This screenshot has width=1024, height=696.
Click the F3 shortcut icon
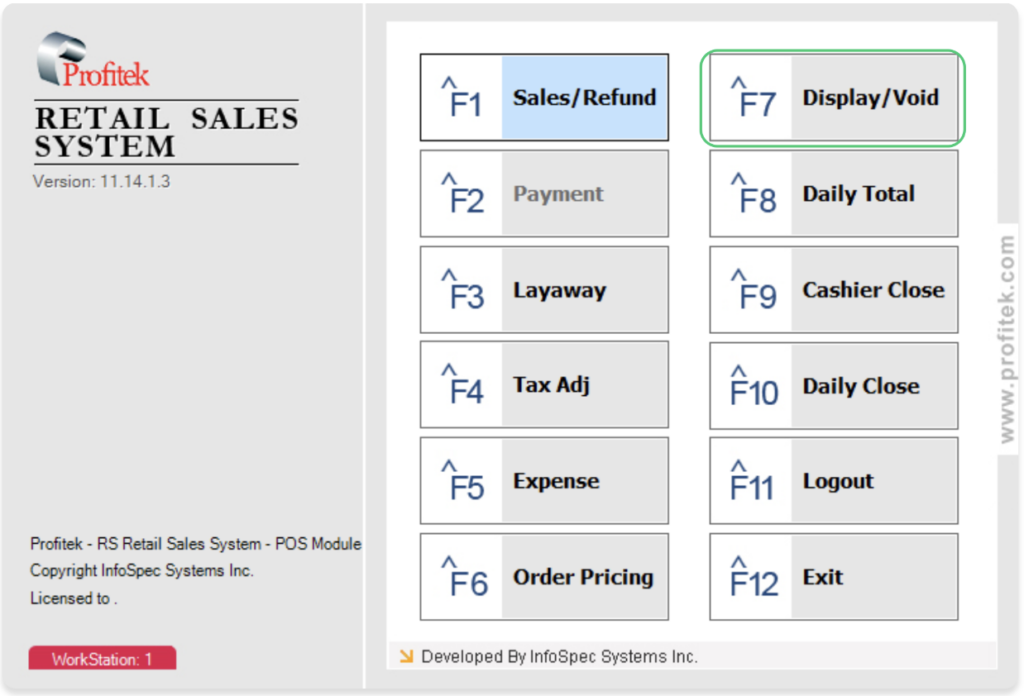tap(462, 290)
